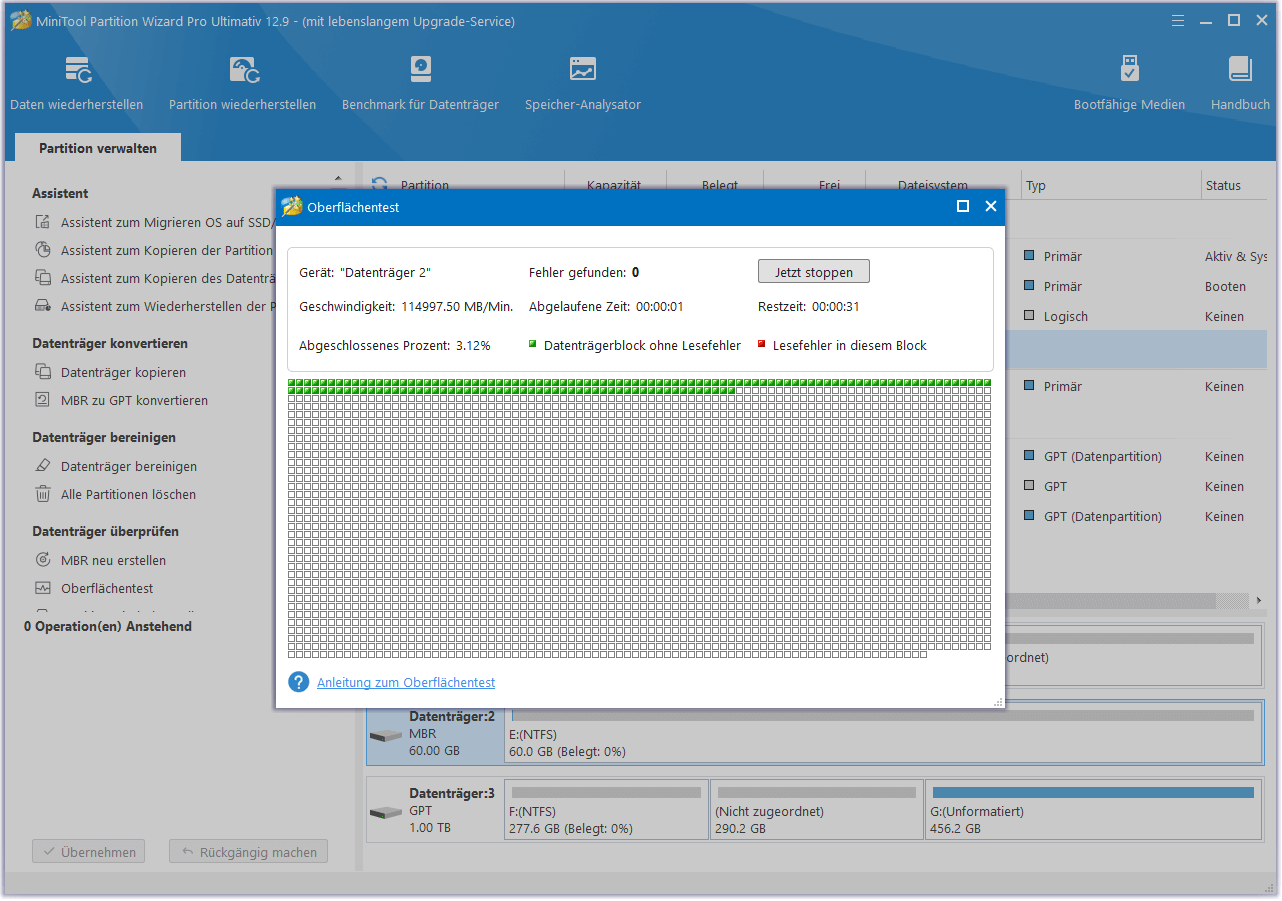1282x901 pixels.
Task: Choose MBR zu GPT konvertieren
Action: point(134,400)
